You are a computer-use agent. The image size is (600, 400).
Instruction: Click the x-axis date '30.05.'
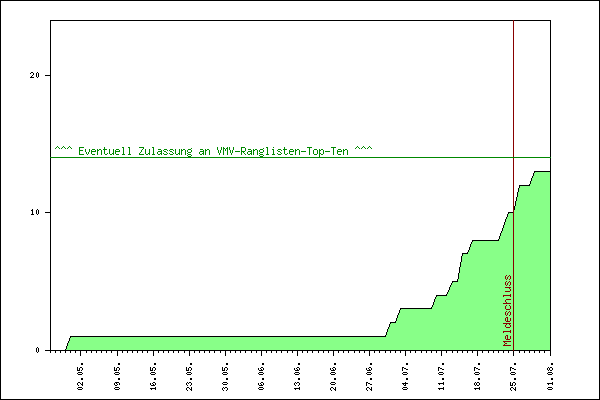tap(226, 377)
